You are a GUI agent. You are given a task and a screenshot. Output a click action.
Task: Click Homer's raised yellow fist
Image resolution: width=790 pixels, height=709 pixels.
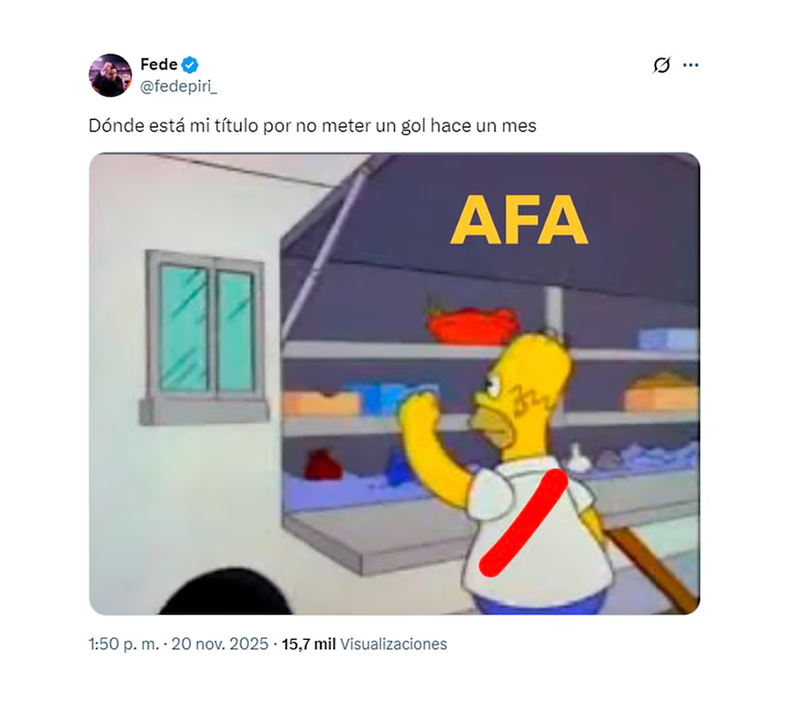tap(419, 409)
